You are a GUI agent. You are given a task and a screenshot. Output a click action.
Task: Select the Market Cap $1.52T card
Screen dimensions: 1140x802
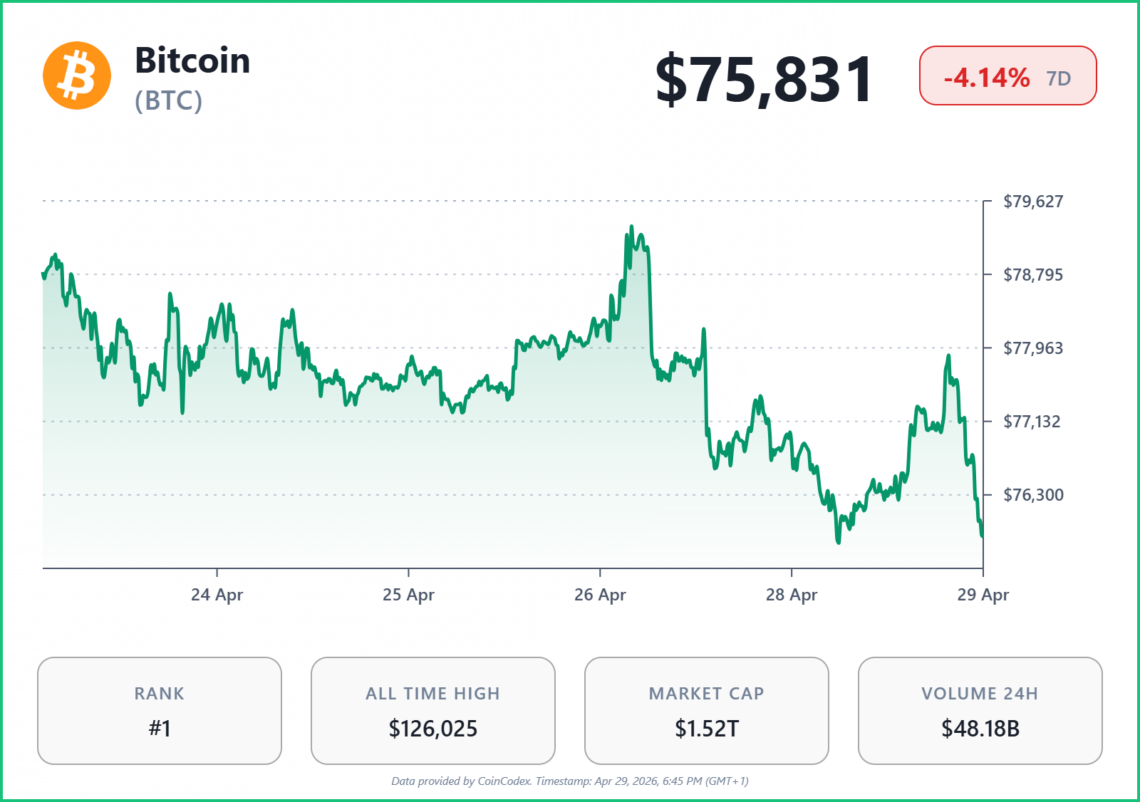click(x=706, y=710)
